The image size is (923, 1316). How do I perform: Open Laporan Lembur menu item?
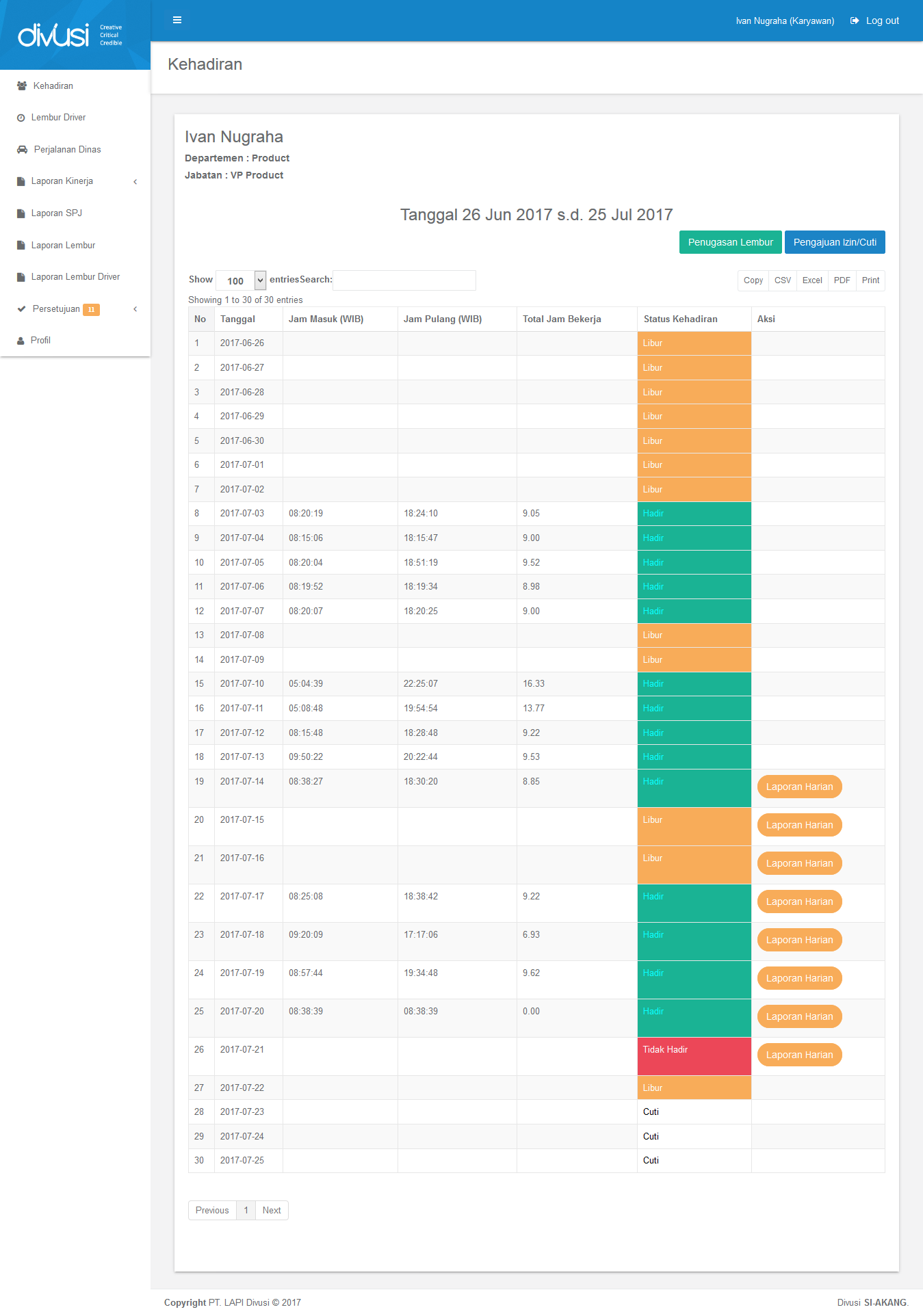point(63,246)
